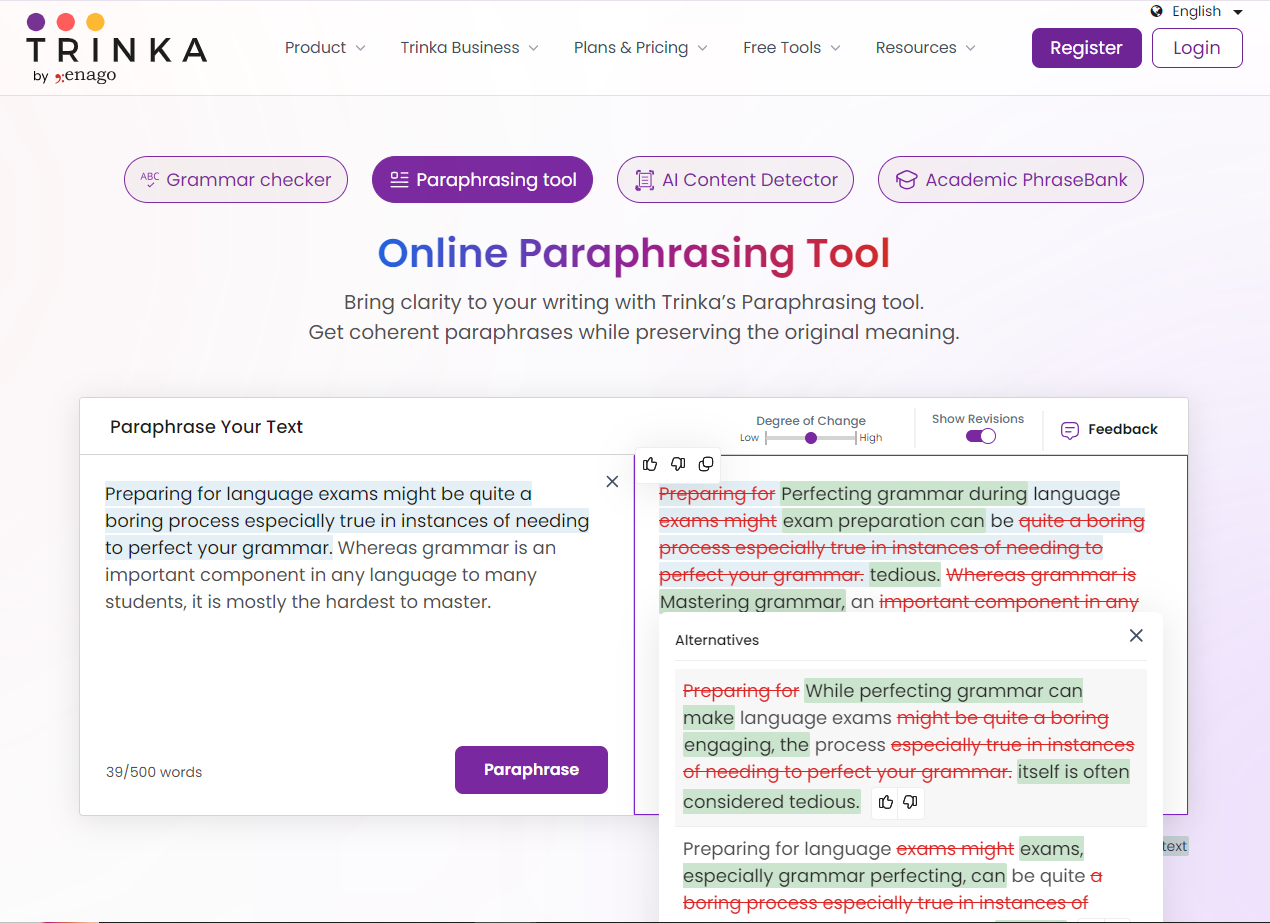This screenshot has height=923, width=1270.
Task: Switch to the Grammar checker tab
Action: coord(236,180)
